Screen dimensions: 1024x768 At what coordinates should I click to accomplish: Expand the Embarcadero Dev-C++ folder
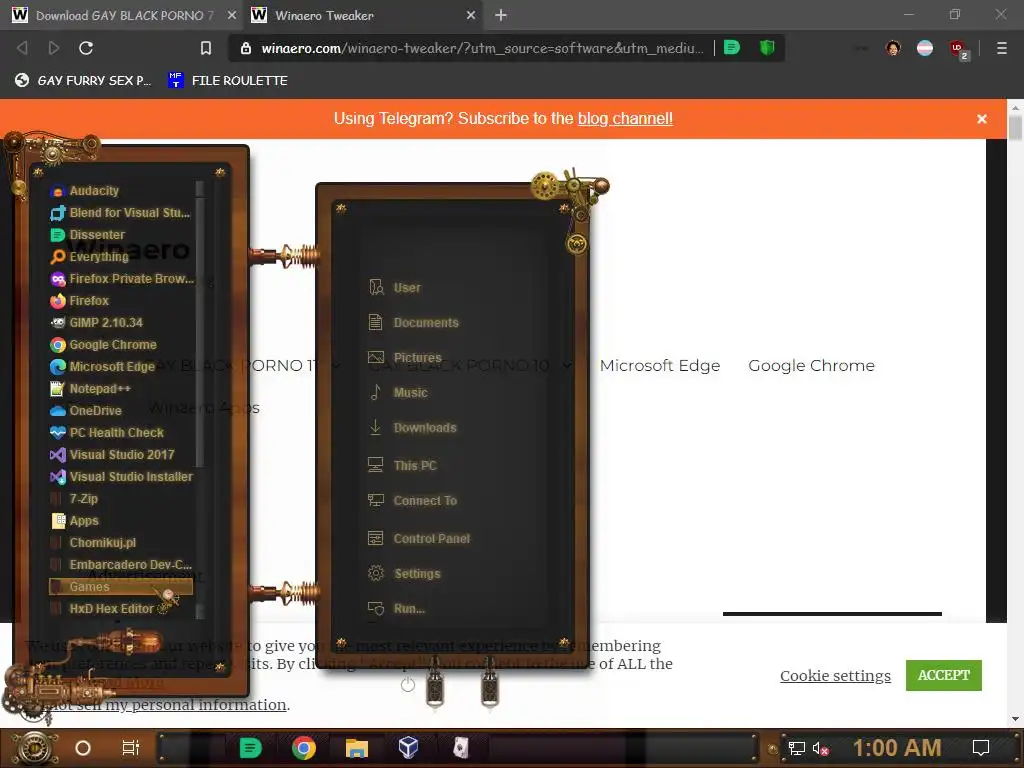(121, 565)
